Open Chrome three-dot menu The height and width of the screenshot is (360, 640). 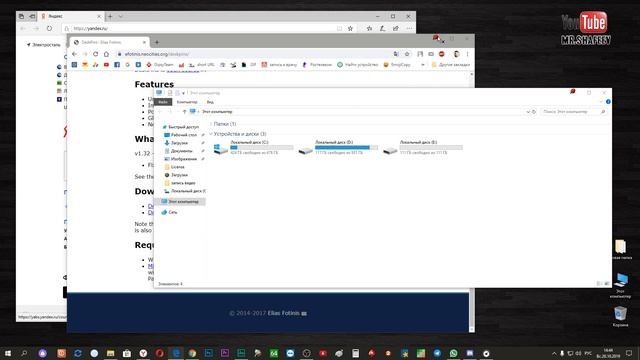[467, 54]
